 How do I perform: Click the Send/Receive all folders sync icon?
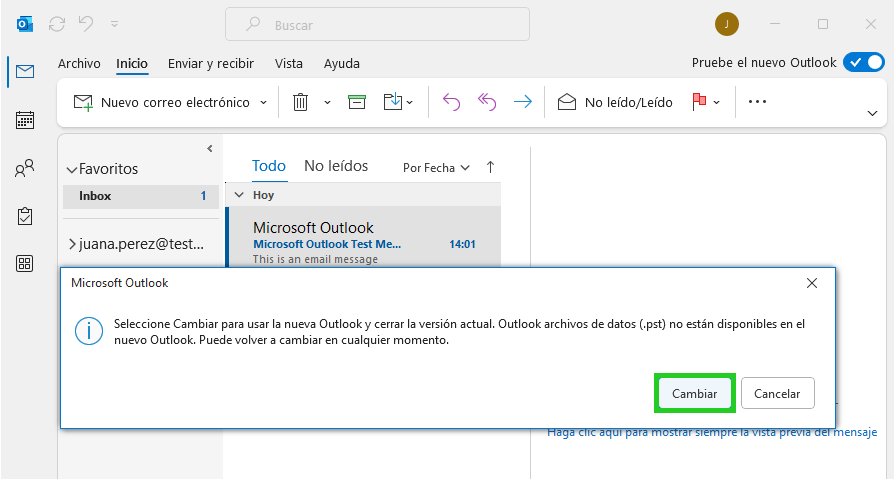(x=57, y=24)
